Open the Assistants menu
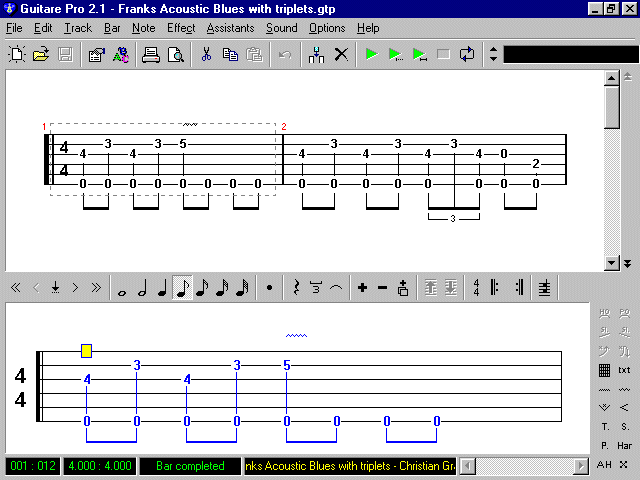This screenshot has height=480, width=640. coord(230,28)
